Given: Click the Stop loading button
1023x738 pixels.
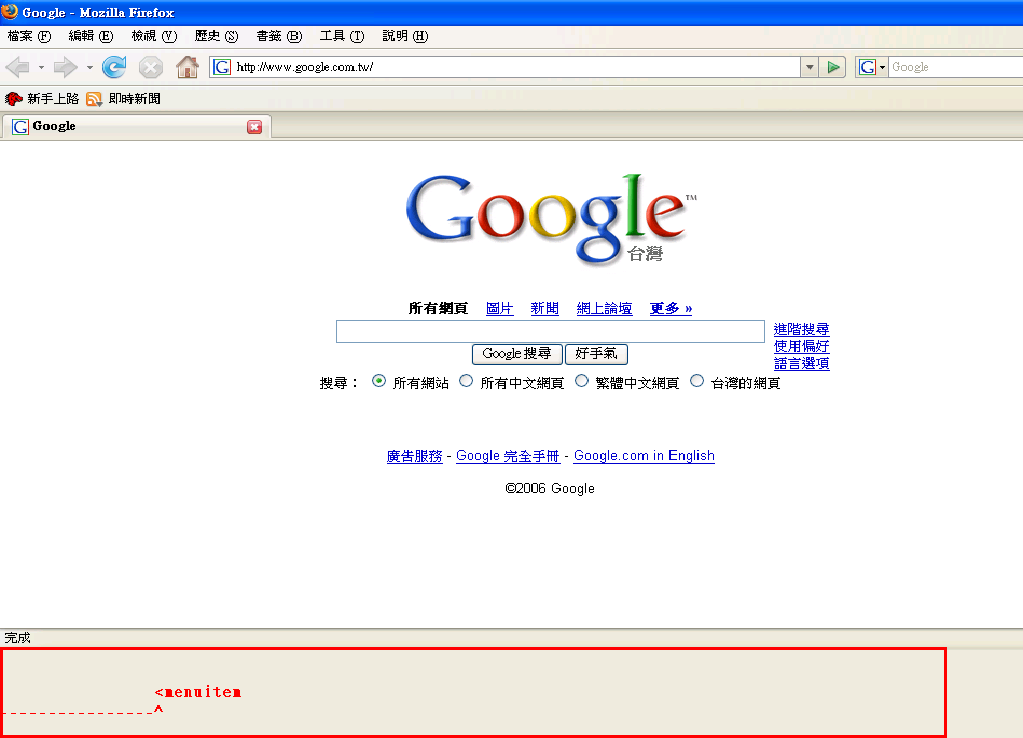Looking at the screenshot, I should (151, 67).
